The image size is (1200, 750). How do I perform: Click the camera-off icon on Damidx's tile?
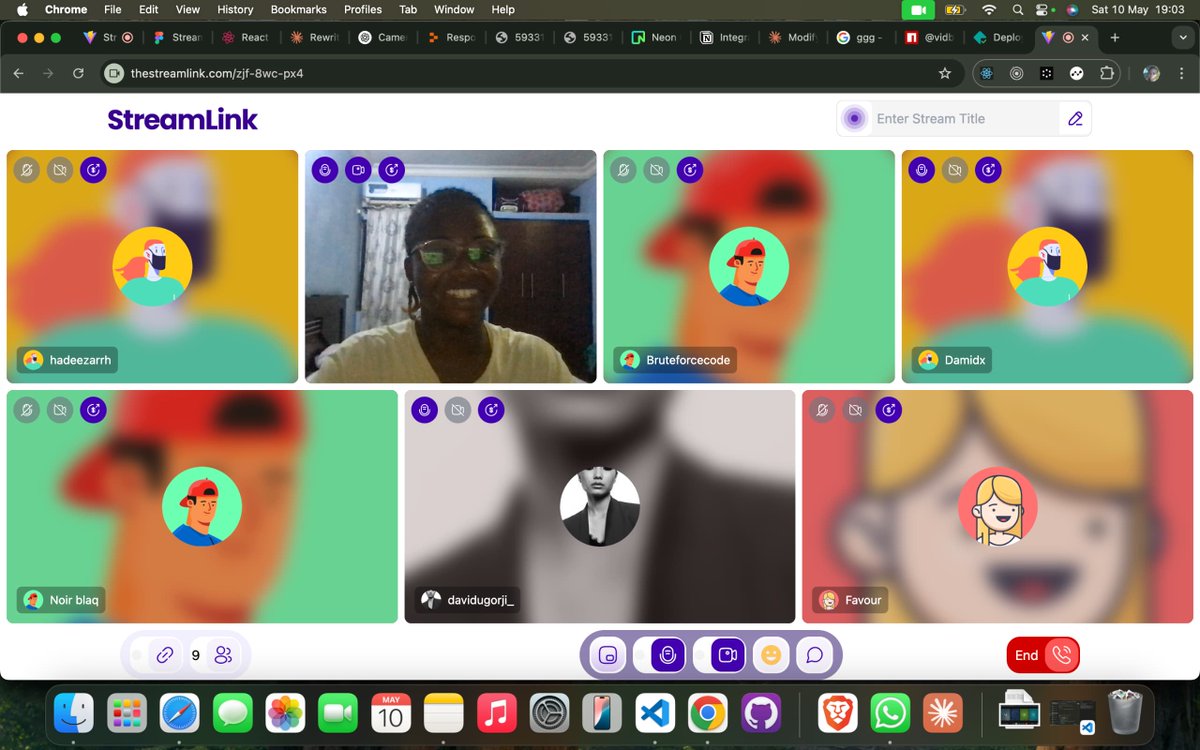[955, 170]
